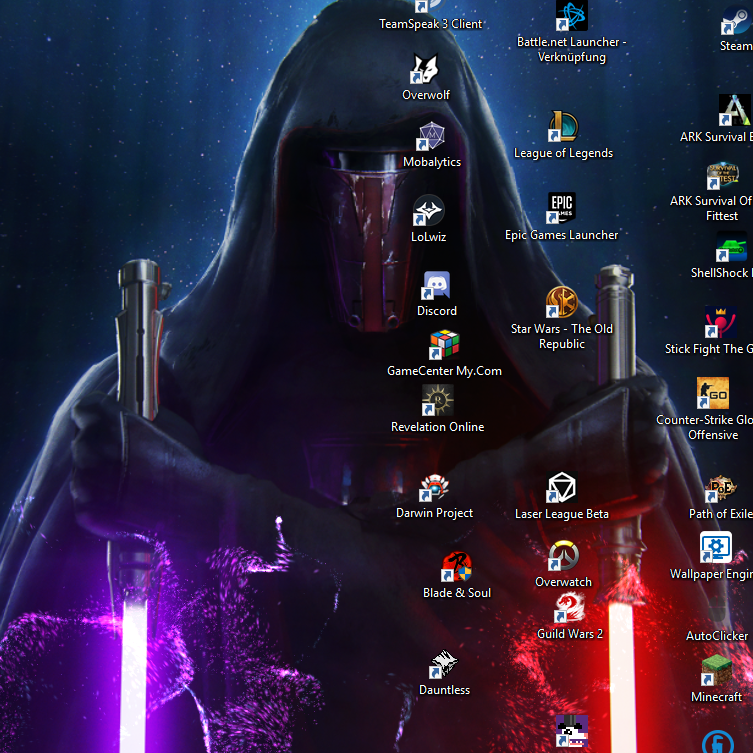The image size is (753, 753).
Task: Click the LoLwiz desktop icon
Action: pos(428,210)
